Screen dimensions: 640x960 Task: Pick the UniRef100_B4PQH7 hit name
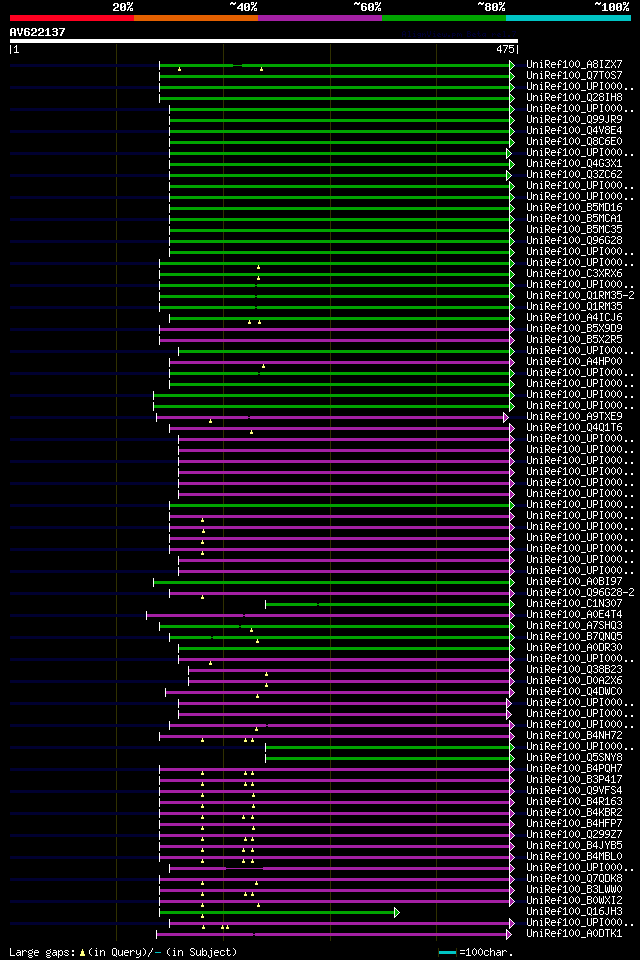[574, 769]
